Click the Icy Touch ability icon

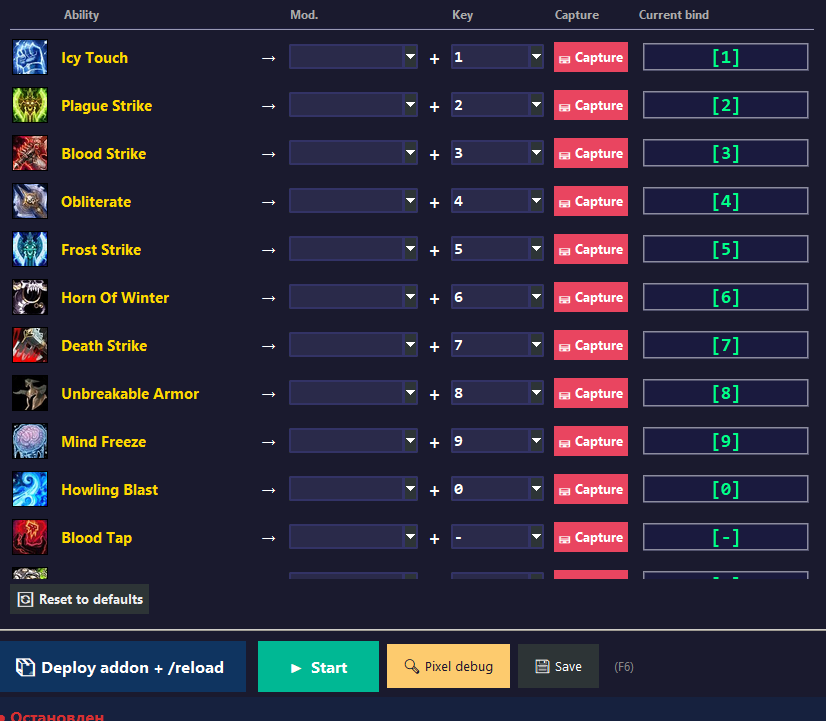pos(30,57)
